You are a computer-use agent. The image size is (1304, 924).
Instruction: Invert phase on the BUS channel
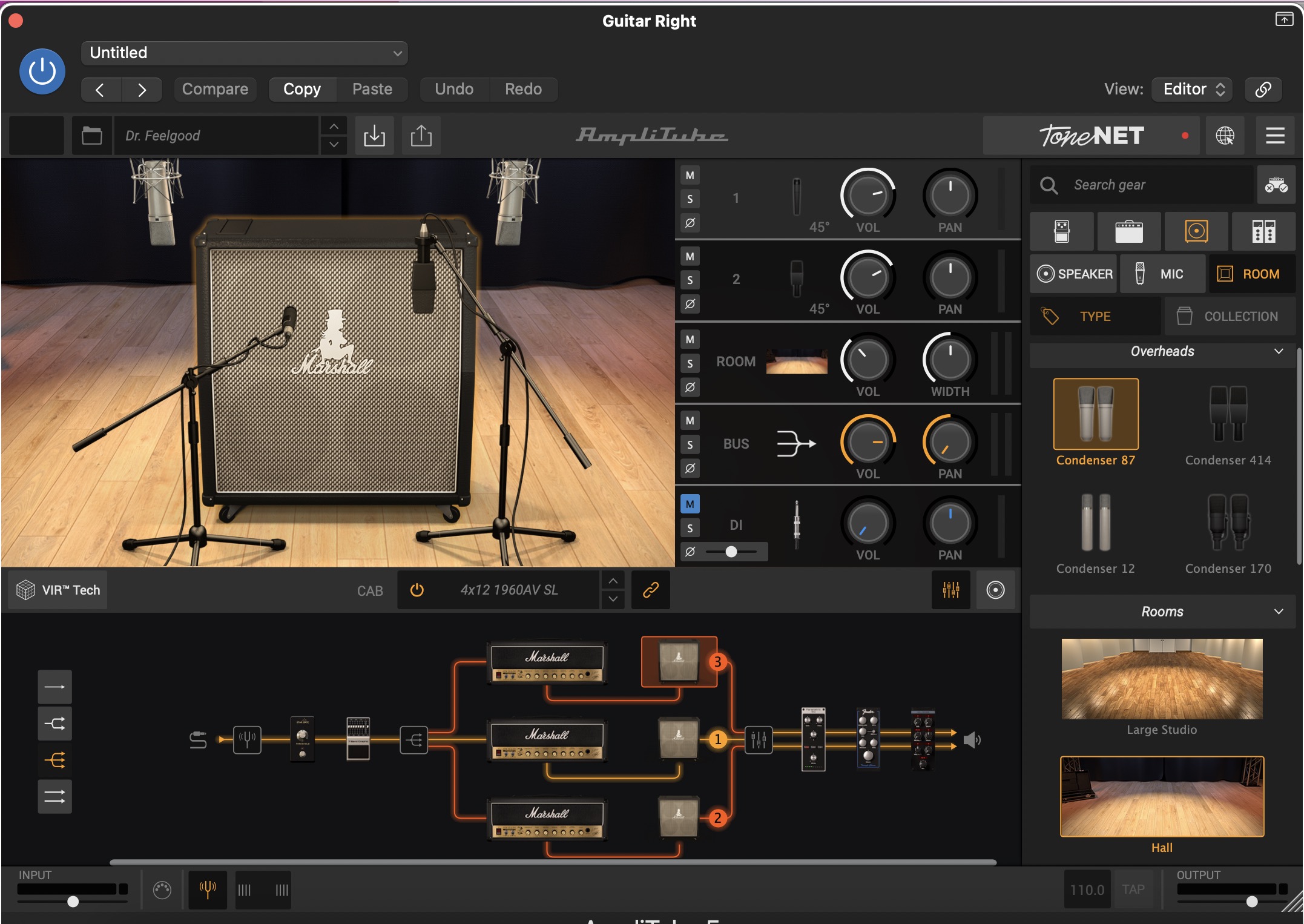click(690, 468)
